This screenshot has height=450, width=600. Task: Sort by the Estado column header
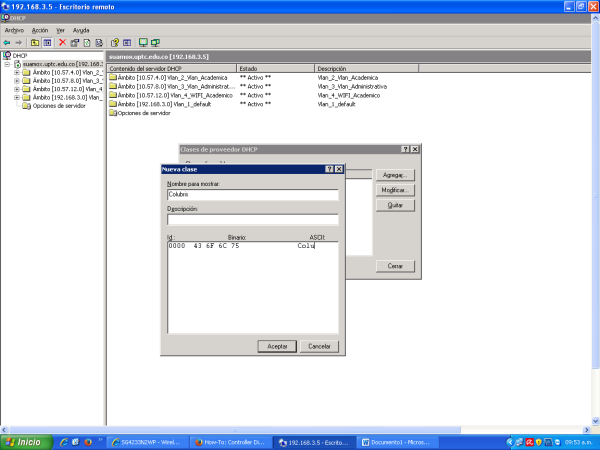[x=276, y=68]
